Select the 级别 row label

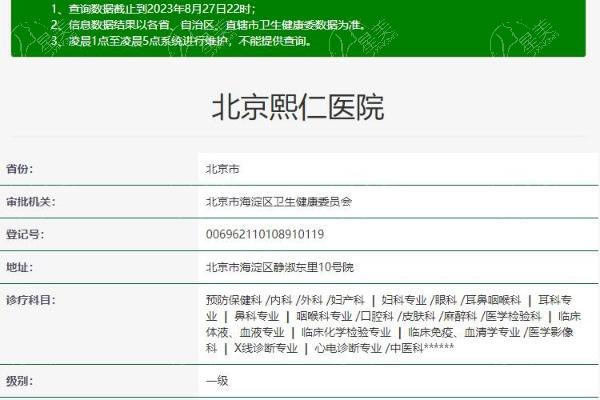(x=20, y=381)
